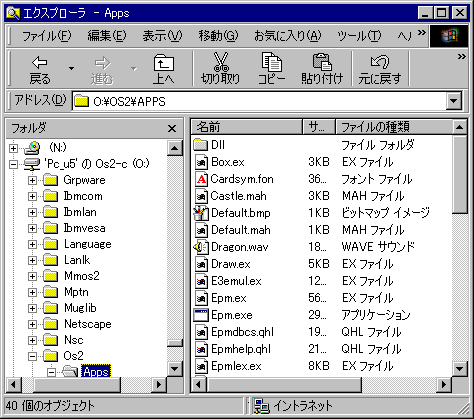The image size is (474, 419).
Task: Expand the Netscape folder tree node
Action: coord(32,324)
